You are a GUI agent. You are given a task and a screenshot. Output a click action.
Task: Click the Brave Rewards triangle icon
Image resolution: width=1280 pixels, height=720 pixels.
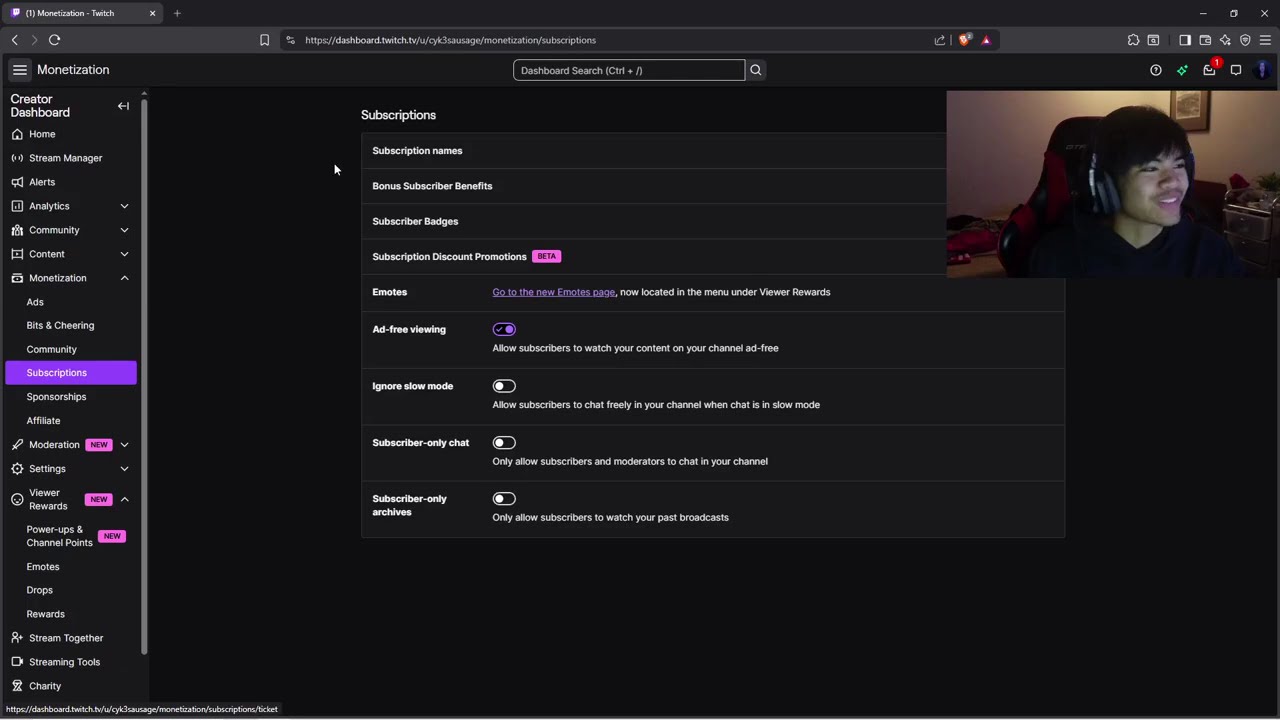click(986, 40)
